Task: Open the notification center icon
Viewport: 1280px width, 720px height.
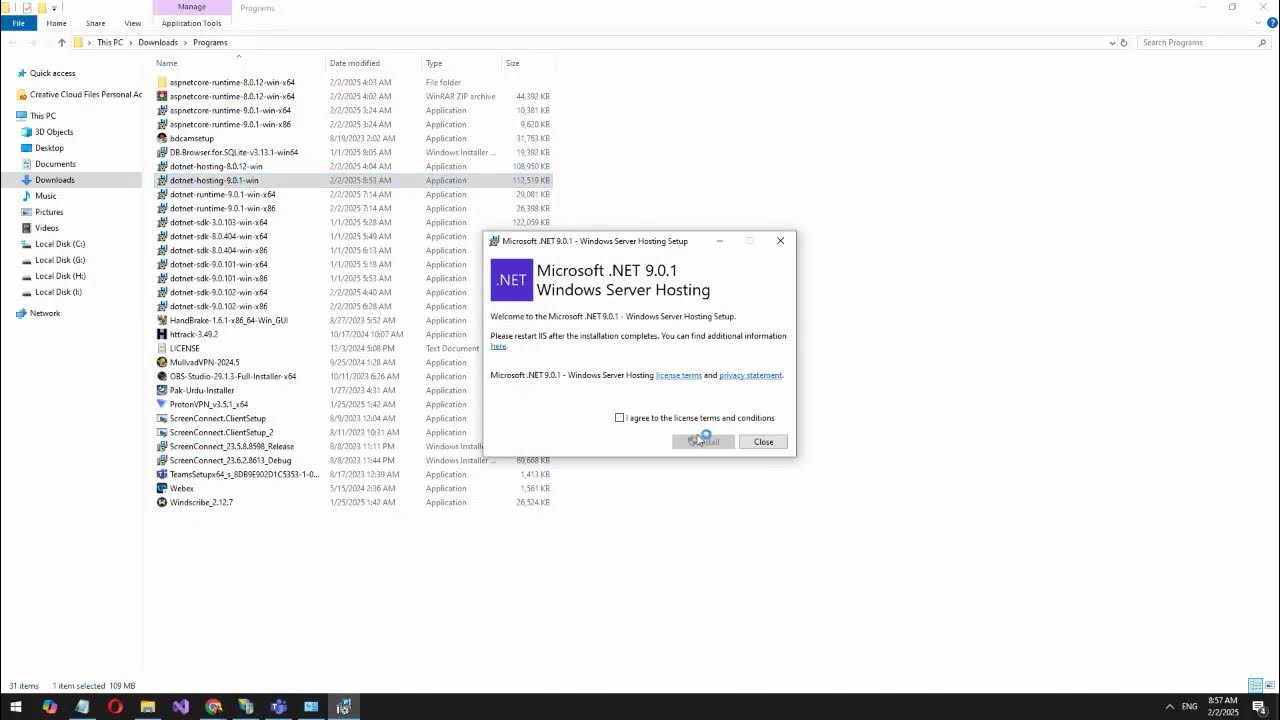Action: (1259, 707)
